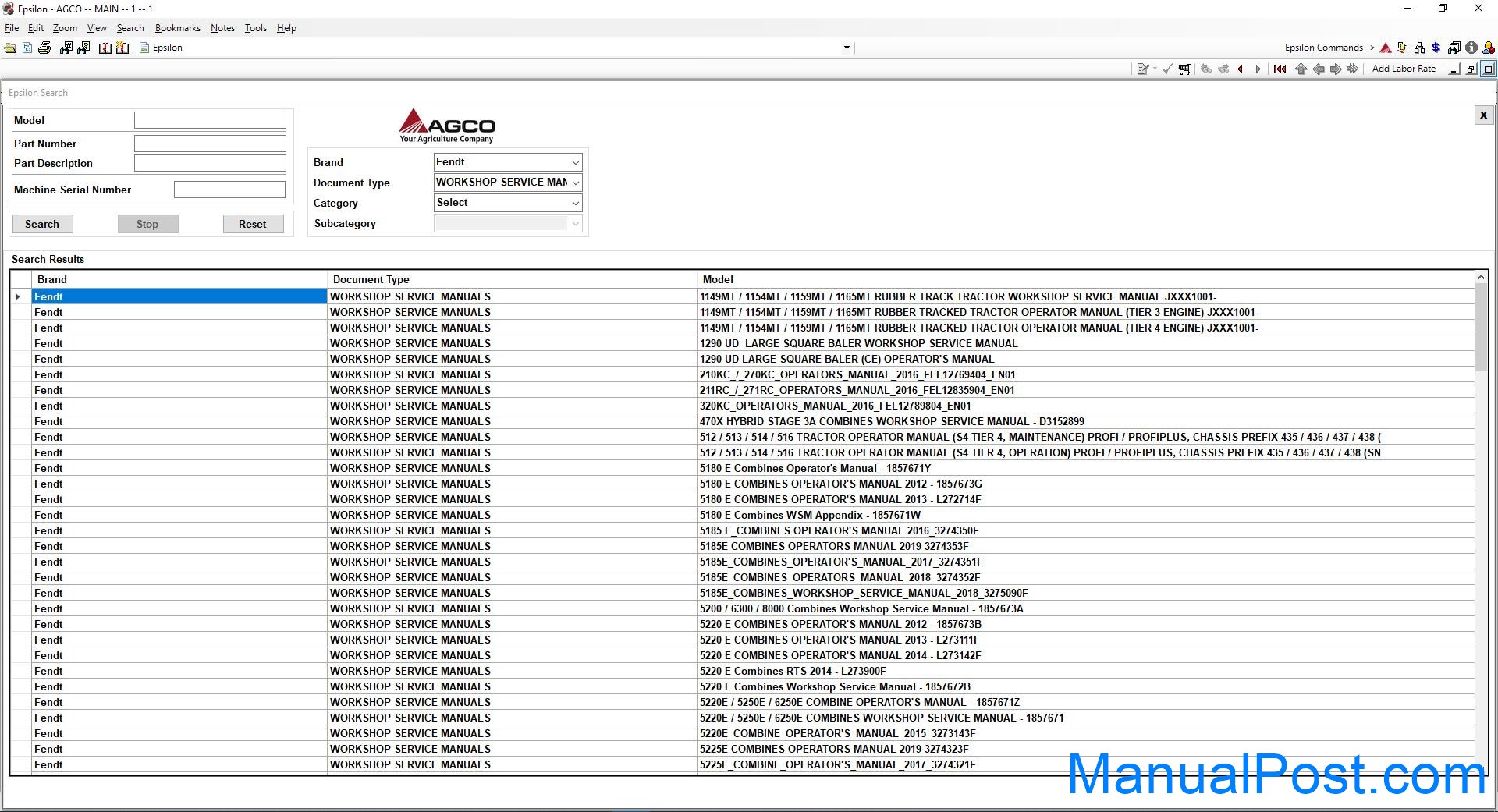
Task: Click the binoculars over stacked pages icon
Action: click(1454, 48)
